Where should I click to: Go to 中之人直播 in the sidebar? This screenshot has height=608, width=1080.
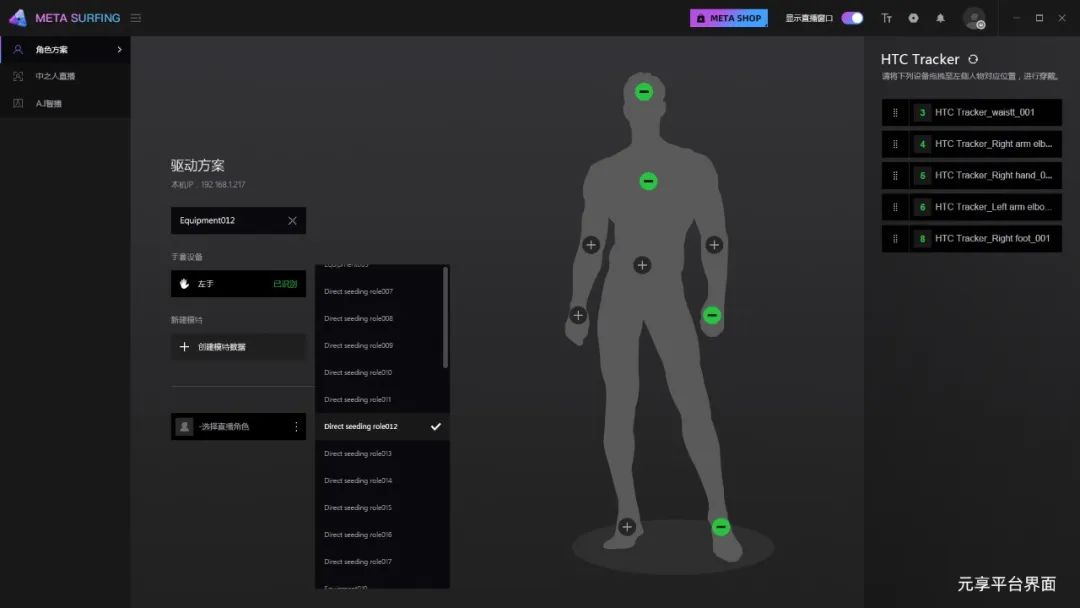55,76
